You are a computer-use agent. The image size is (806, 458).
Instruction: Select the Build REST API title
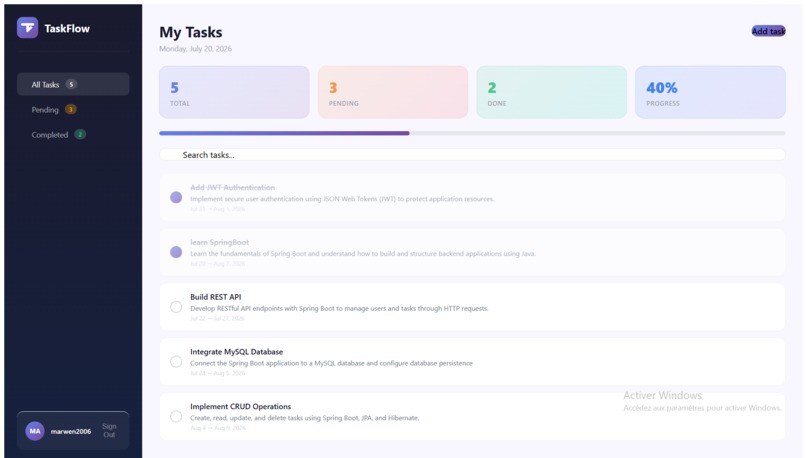click(215, 297)
